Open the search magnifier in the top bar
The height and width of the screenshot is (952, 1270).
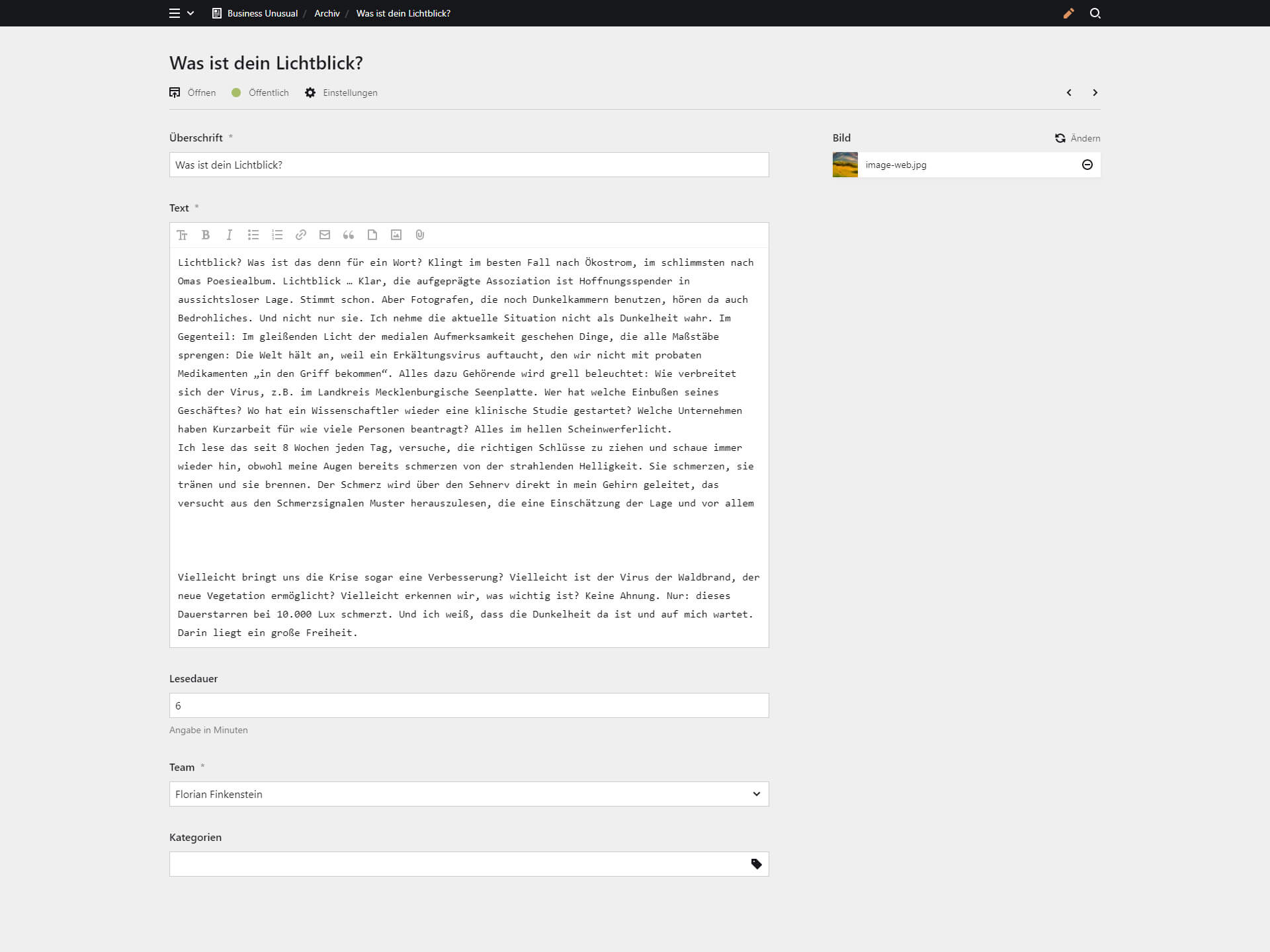tap(1095, 13)
